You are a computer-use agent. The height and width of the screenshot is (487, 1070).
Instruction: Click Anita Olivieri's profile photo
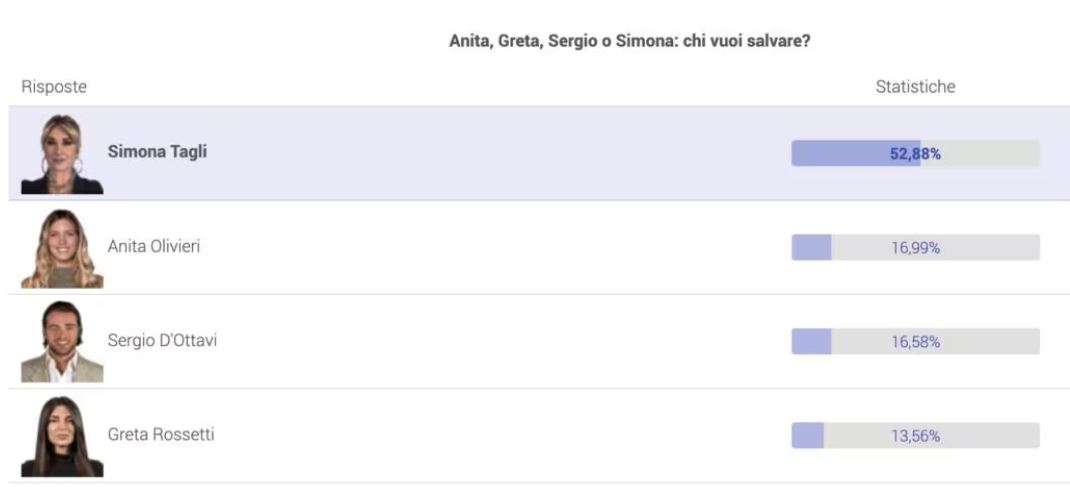pyautogui.click(x=62, y=248)
